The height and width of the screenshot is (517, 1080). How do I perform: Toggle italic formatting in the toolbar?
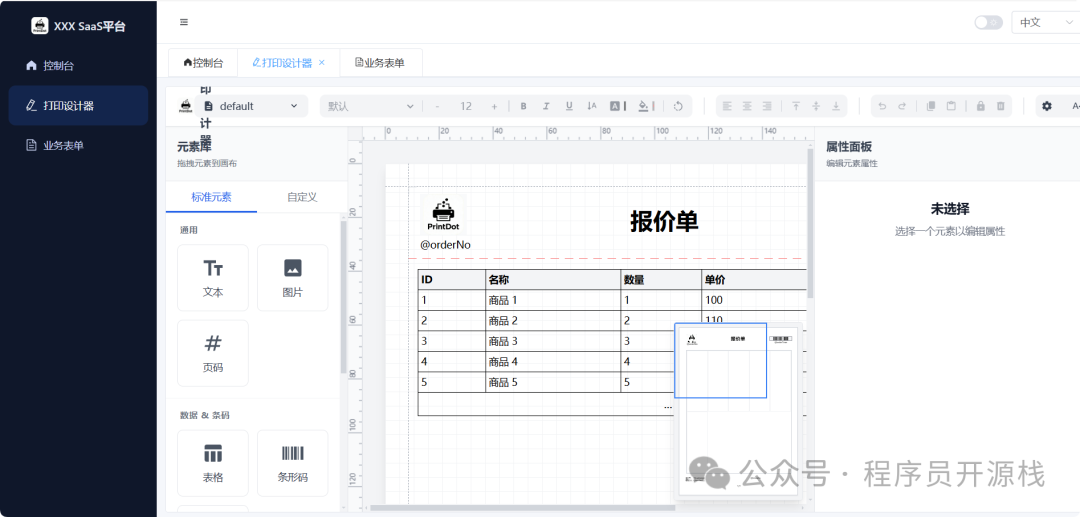coord(546,106)
